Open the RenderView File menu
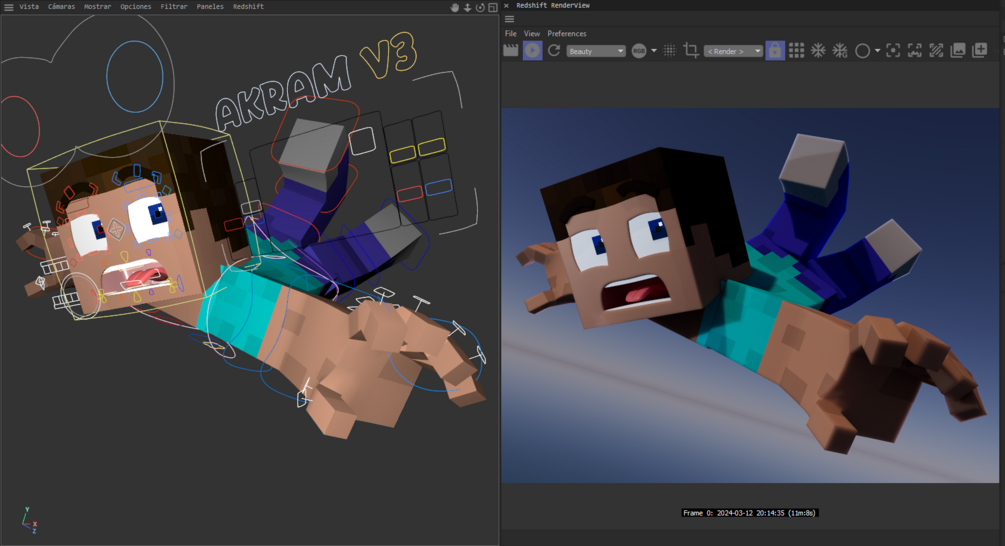The image size is (1005, 546). [x=511, y=33]
